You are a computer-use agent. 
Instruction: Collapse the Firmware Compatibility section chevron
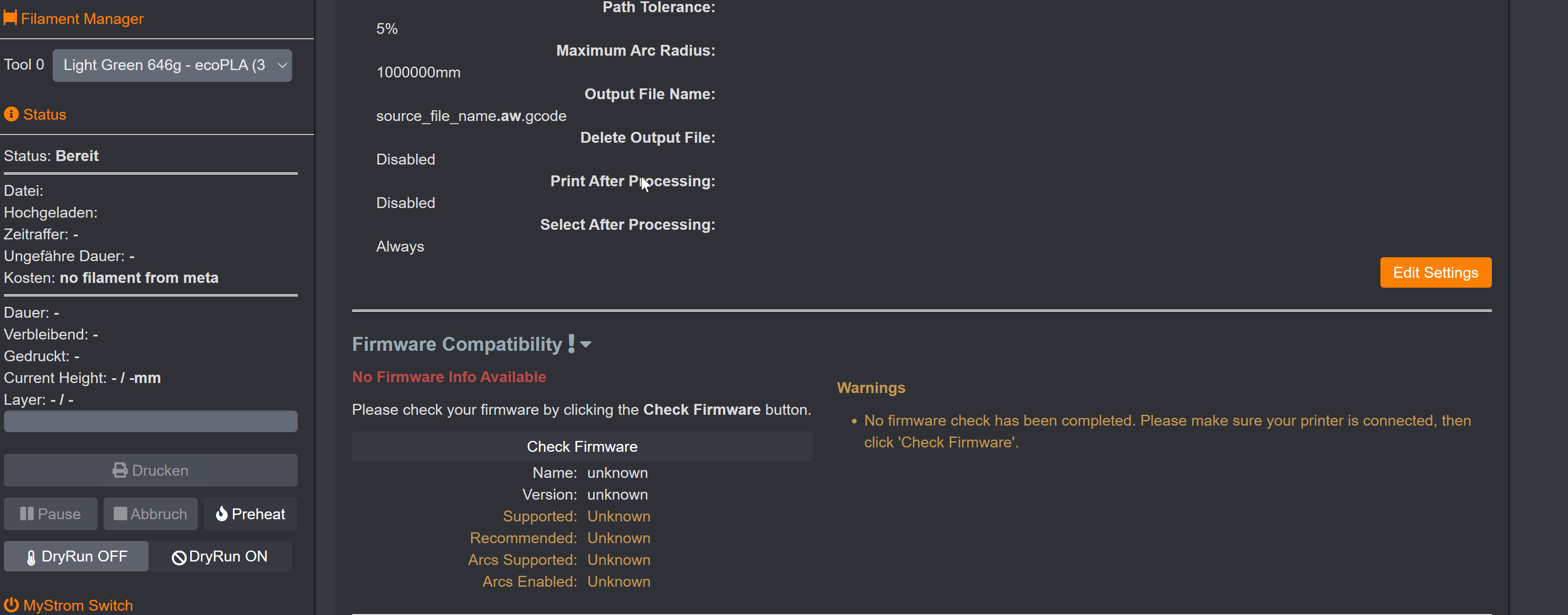(586, 344)
